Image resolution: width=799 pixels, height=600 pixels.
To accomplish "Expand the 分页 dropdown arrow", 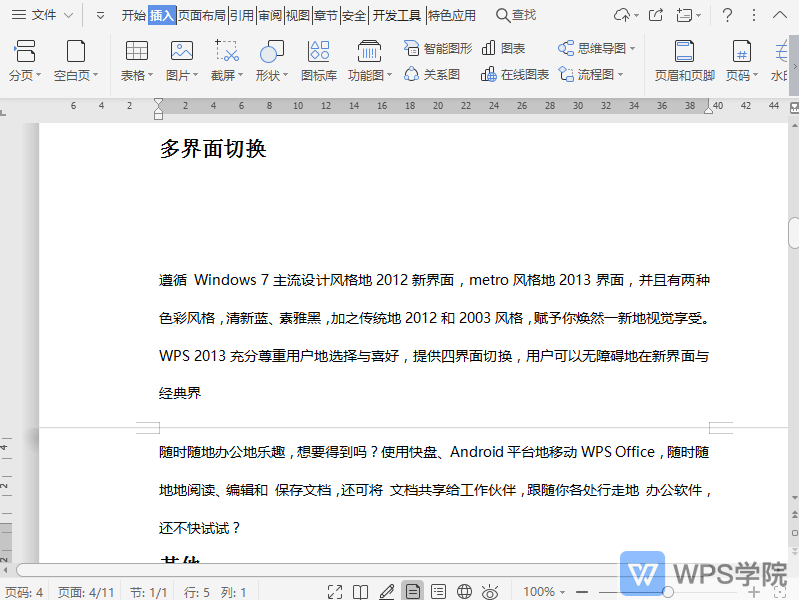I will tap(38, 75).
